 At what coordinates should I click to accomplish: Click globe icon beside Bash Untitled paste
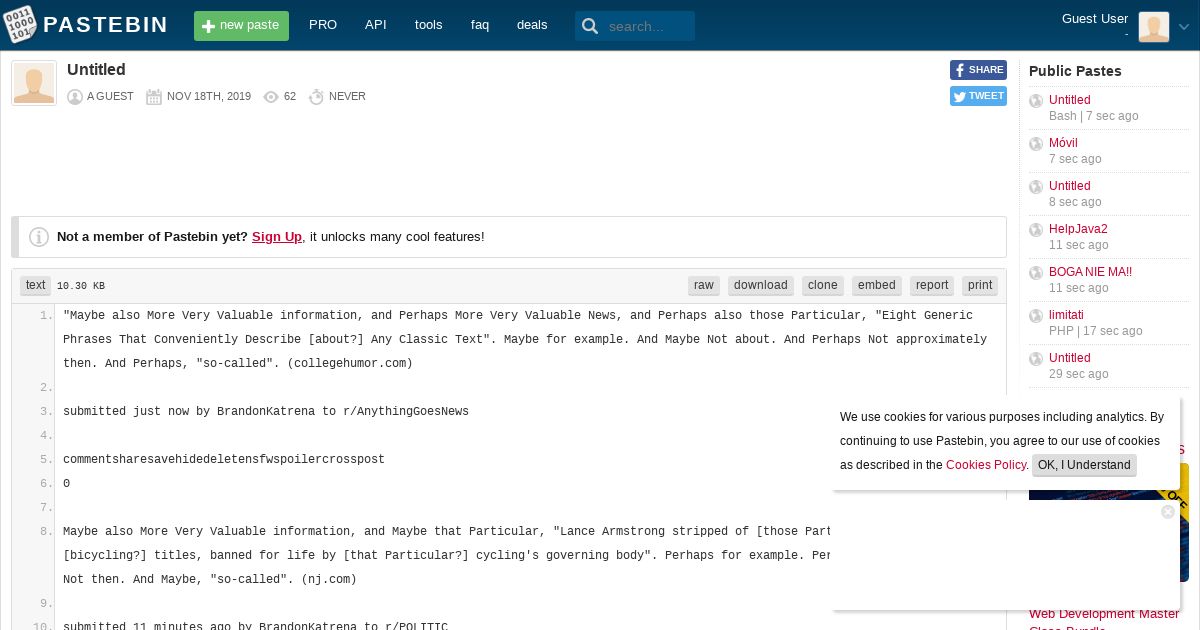click(x=1036, y=101)
